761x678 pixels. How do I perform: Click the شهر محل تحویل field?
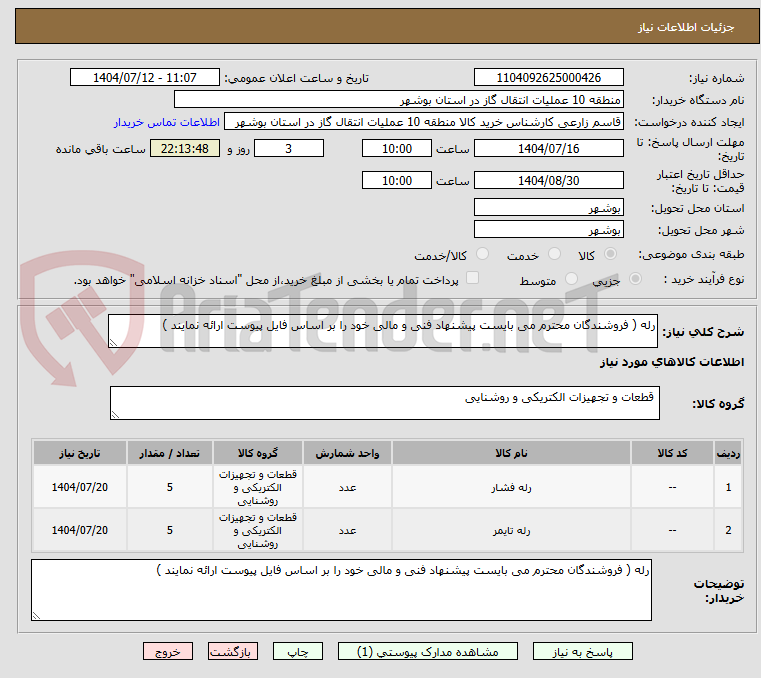[548, 230]
